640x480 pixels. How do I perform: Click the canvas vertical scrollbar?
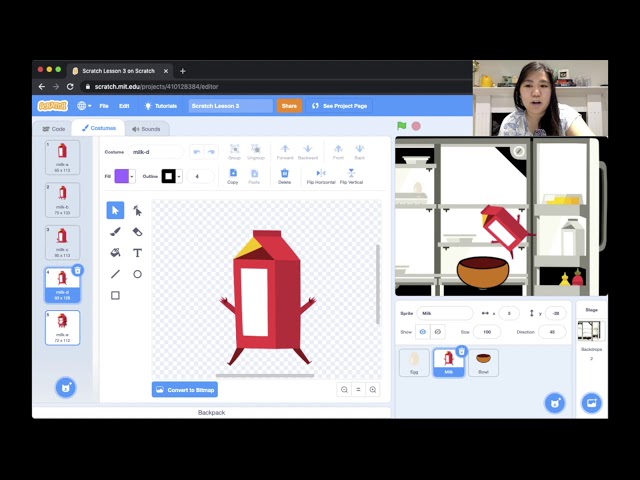378,284
